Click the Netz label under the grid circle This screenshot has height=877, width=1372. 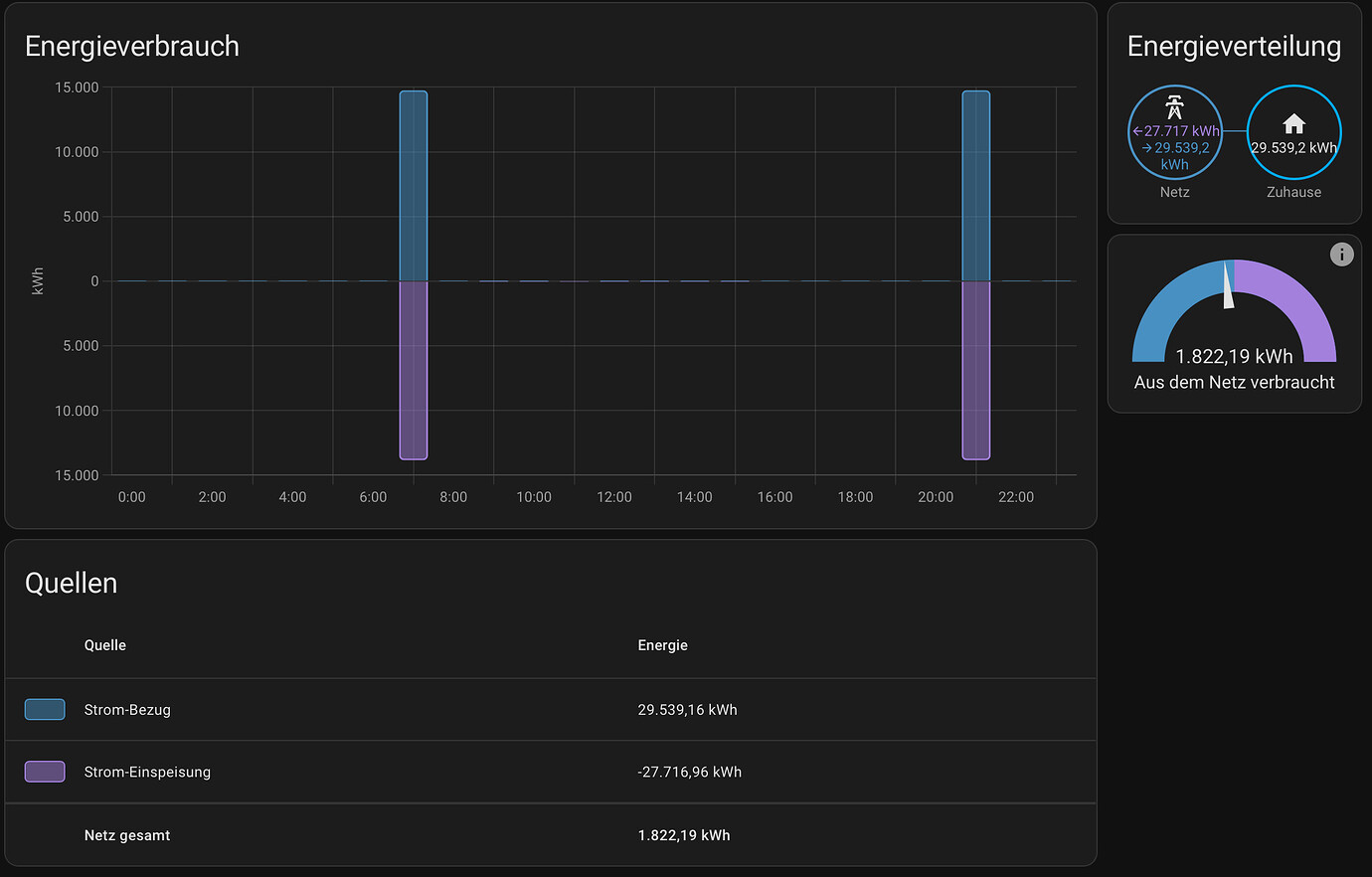(x=1175, y=192)
